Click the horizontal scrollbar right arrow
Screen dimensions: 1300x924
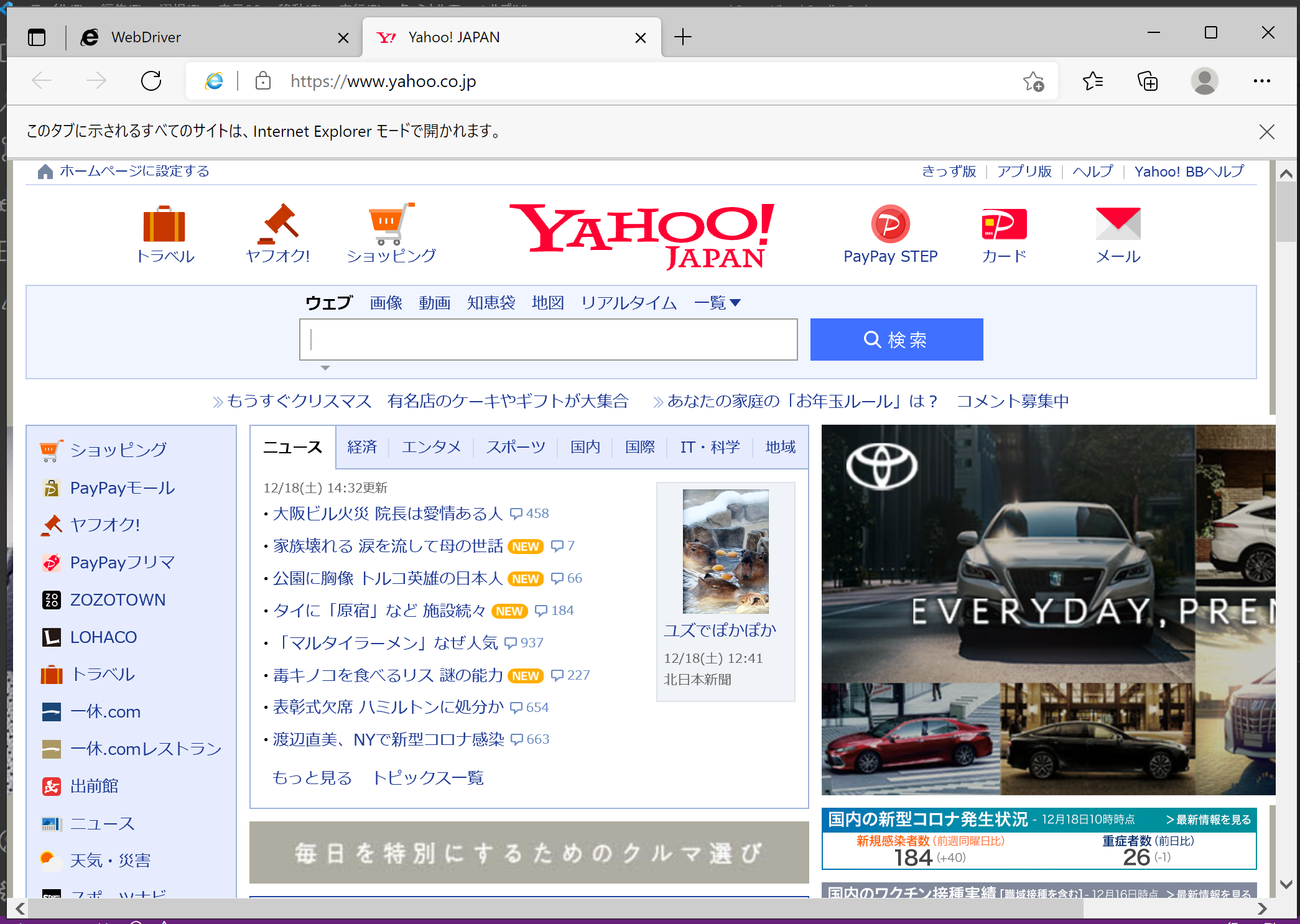coord(1261,909)
